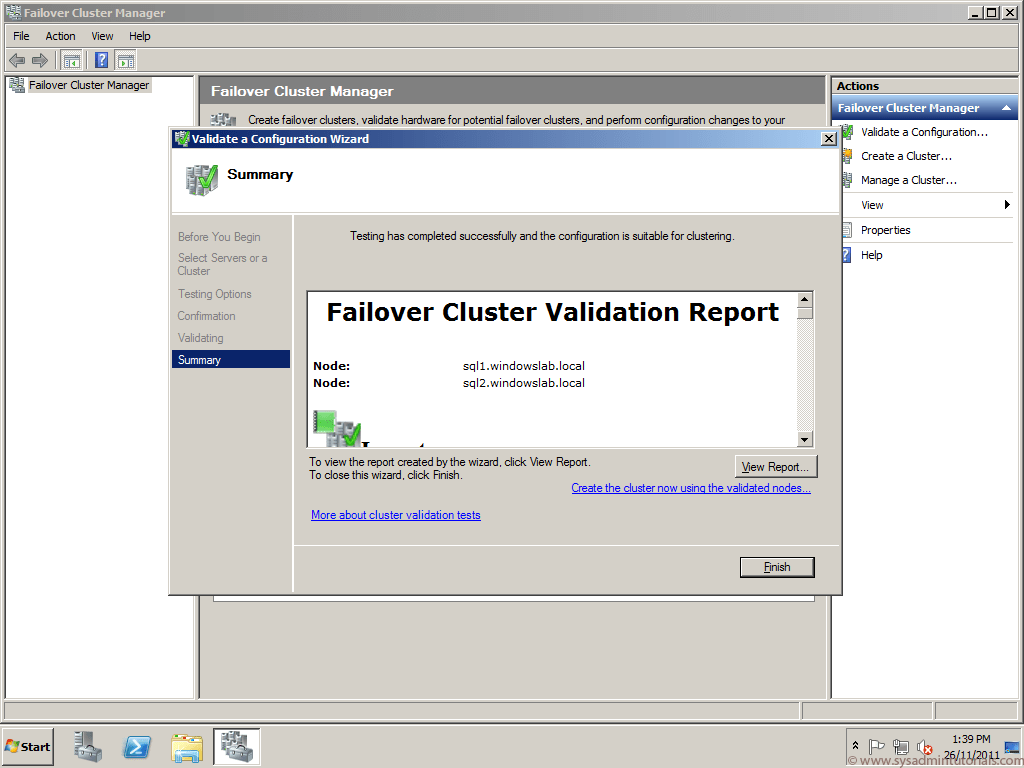Screen dimensions: 1024x768
Task: Launch Windows PowerShell from the taskbar
Action: tap(137, 746)
